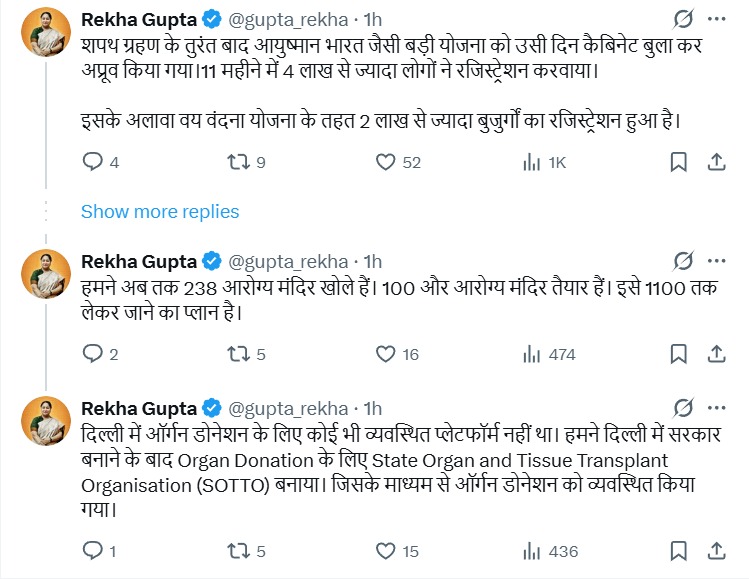This screenshot has width=749, height=579.
Task: Share the Ayushman Bharat tweet
Action: click(x=716, y=162)
